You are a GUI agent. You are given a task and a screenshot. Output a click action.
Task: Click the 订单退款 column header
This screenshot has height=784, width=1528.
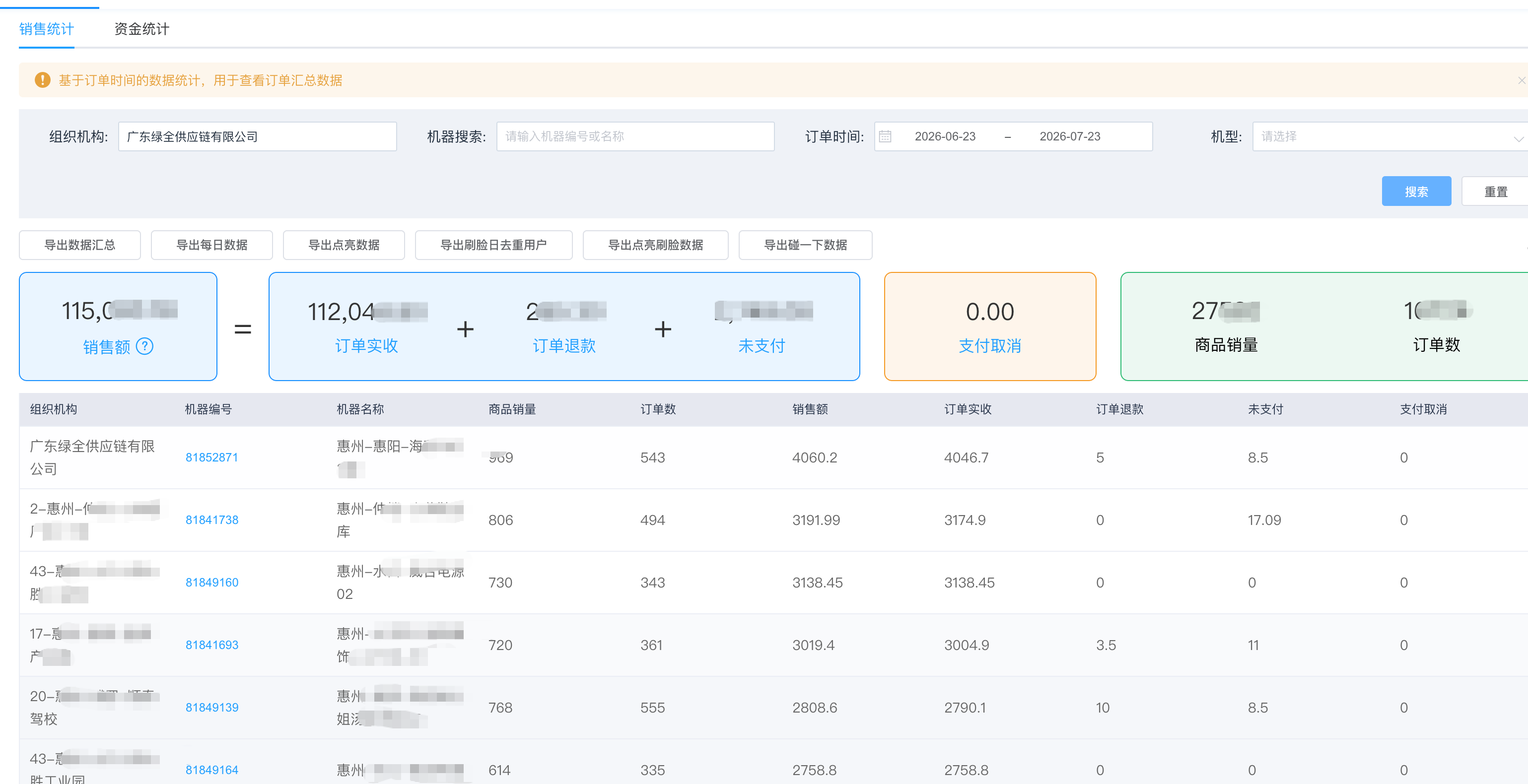1119,409
